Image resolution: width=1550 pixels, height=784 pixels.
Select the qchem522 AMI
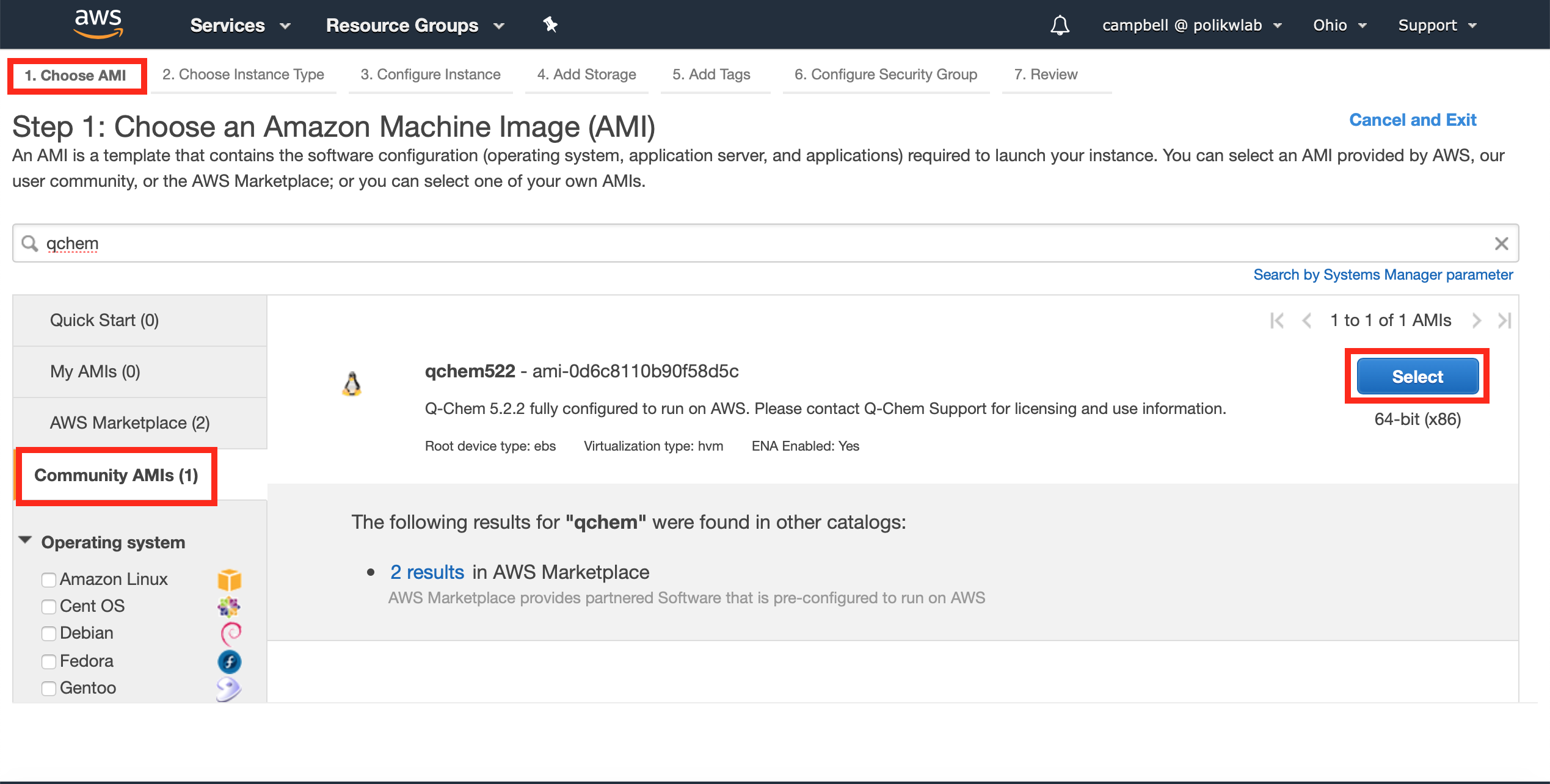pos(1417,377)
